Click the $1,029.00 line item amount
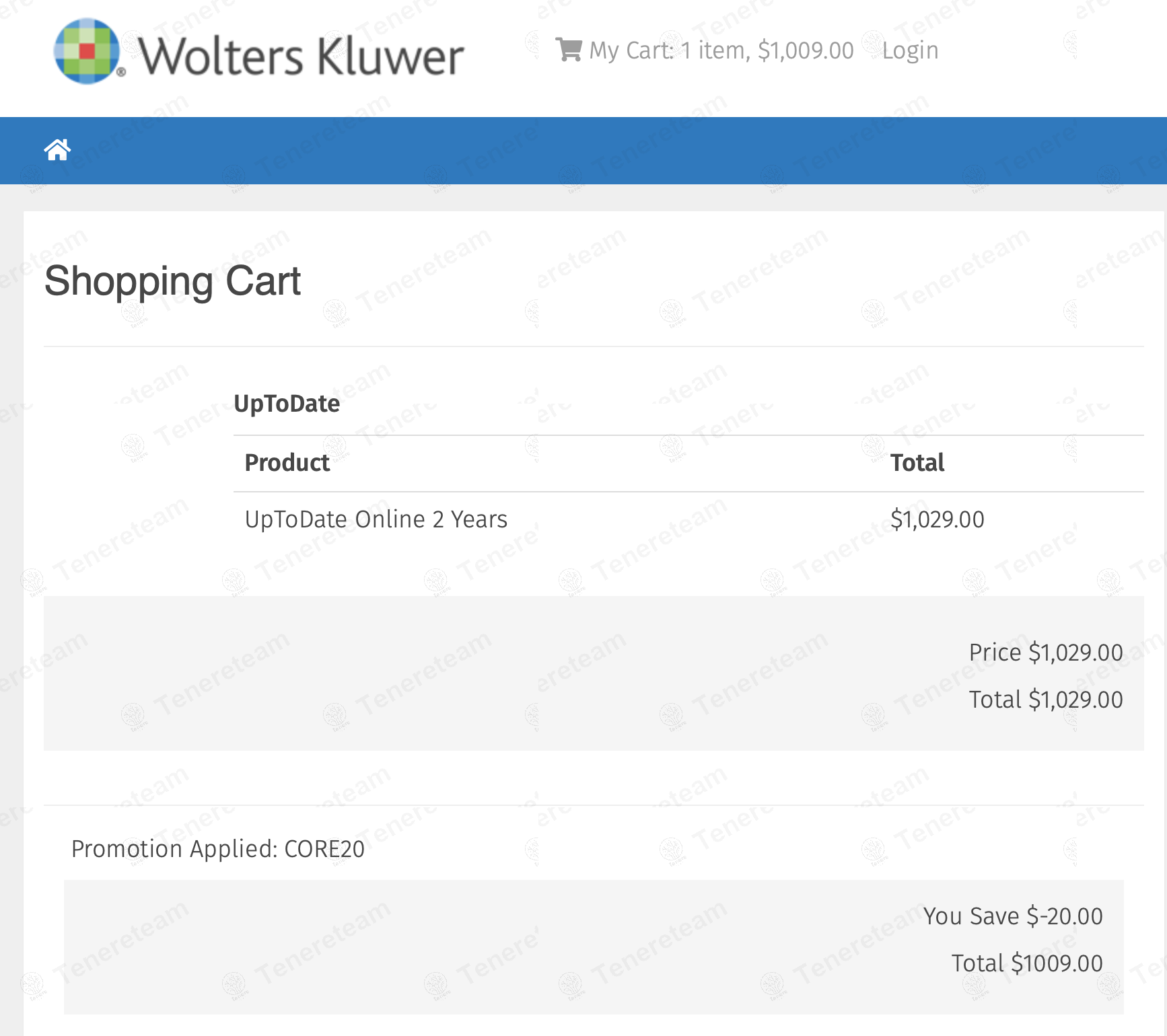Viewport: 1167px width, 1036px height. 937,519
